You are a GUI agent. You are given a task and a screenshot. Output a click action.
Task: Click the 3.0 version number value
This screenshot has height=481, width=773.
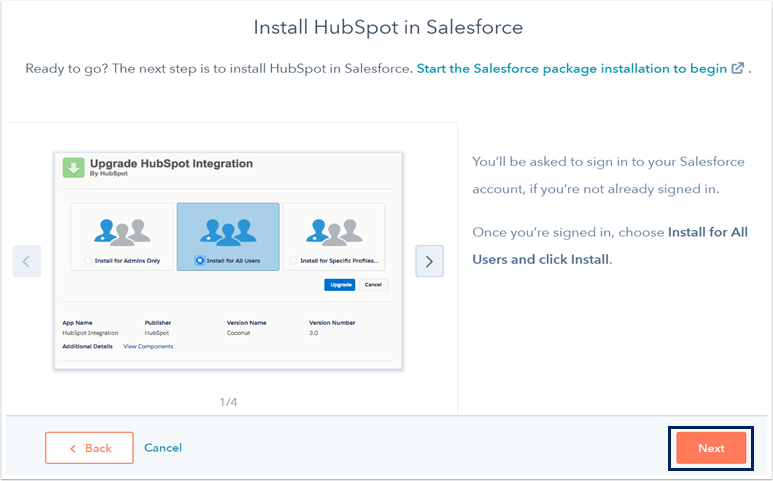coord(314,333)
